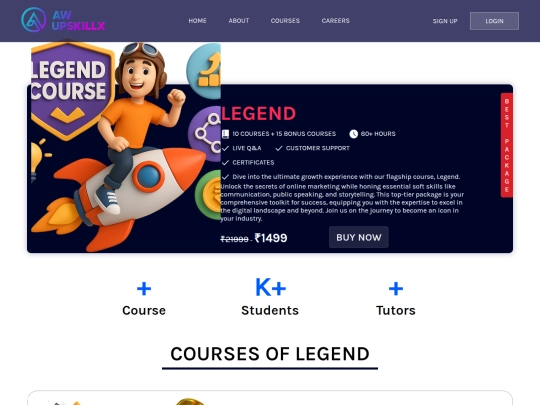Click the Legend Course shield badge

72,91
